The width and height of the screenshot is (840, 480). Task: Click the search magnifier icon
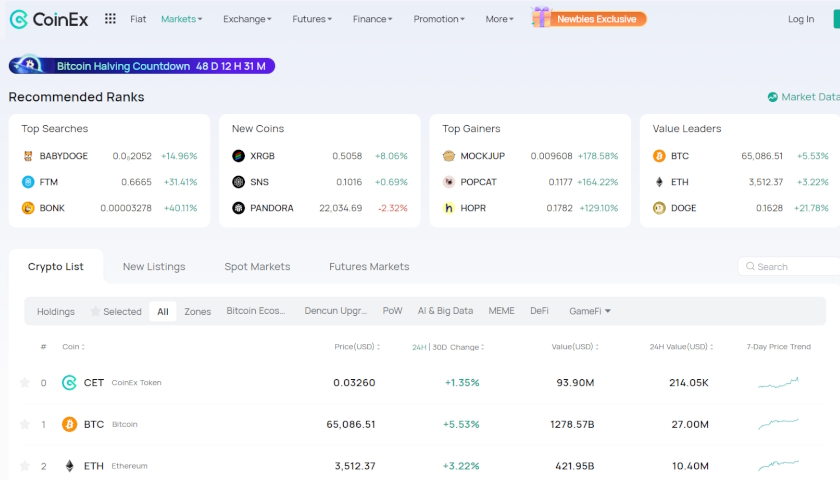coord(751,266)
